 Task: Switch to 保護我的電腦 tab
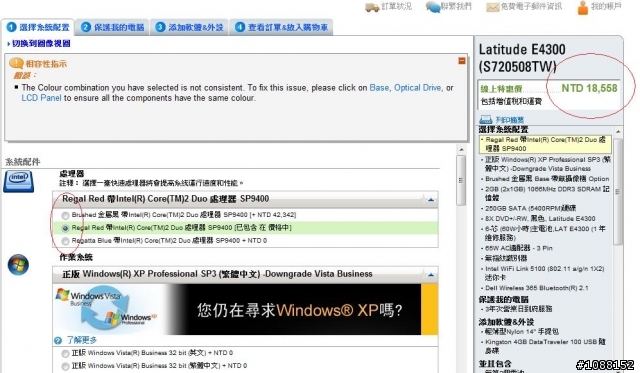point(113,27)
